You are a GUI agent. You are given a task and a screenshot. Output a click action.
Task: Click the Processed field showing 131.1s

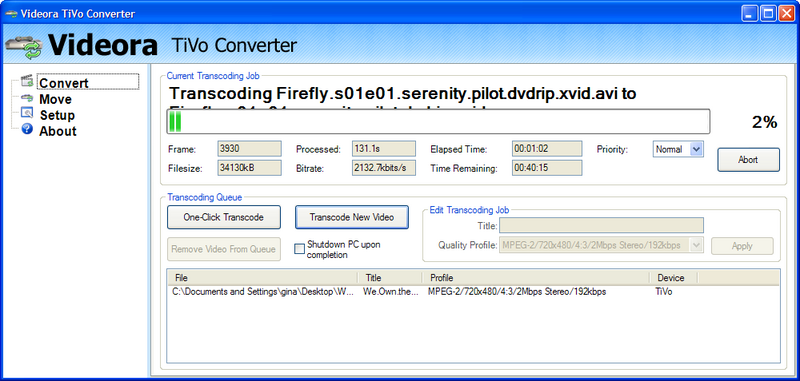tap(384, 149)
